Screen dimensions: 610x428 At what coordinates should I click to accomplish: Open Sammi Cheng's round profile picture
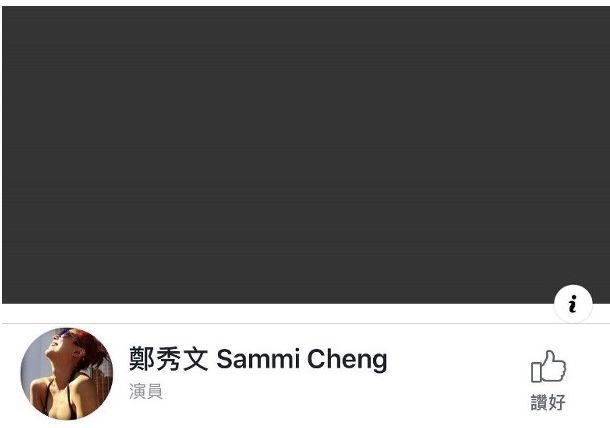[x=67, y=374]
